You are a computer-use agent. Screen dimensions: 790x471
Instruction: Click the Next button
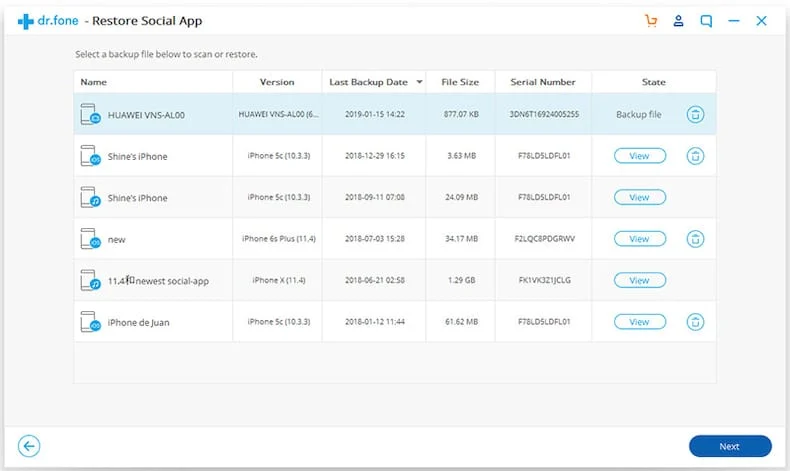[730, 446]
